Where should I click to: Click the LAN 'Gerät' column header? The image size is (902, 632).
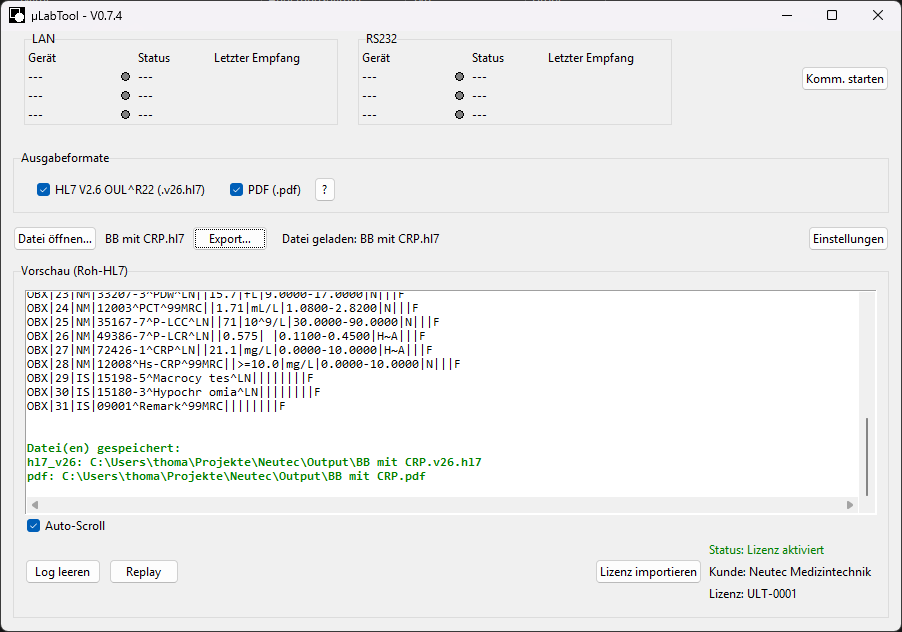click(42, 58)
